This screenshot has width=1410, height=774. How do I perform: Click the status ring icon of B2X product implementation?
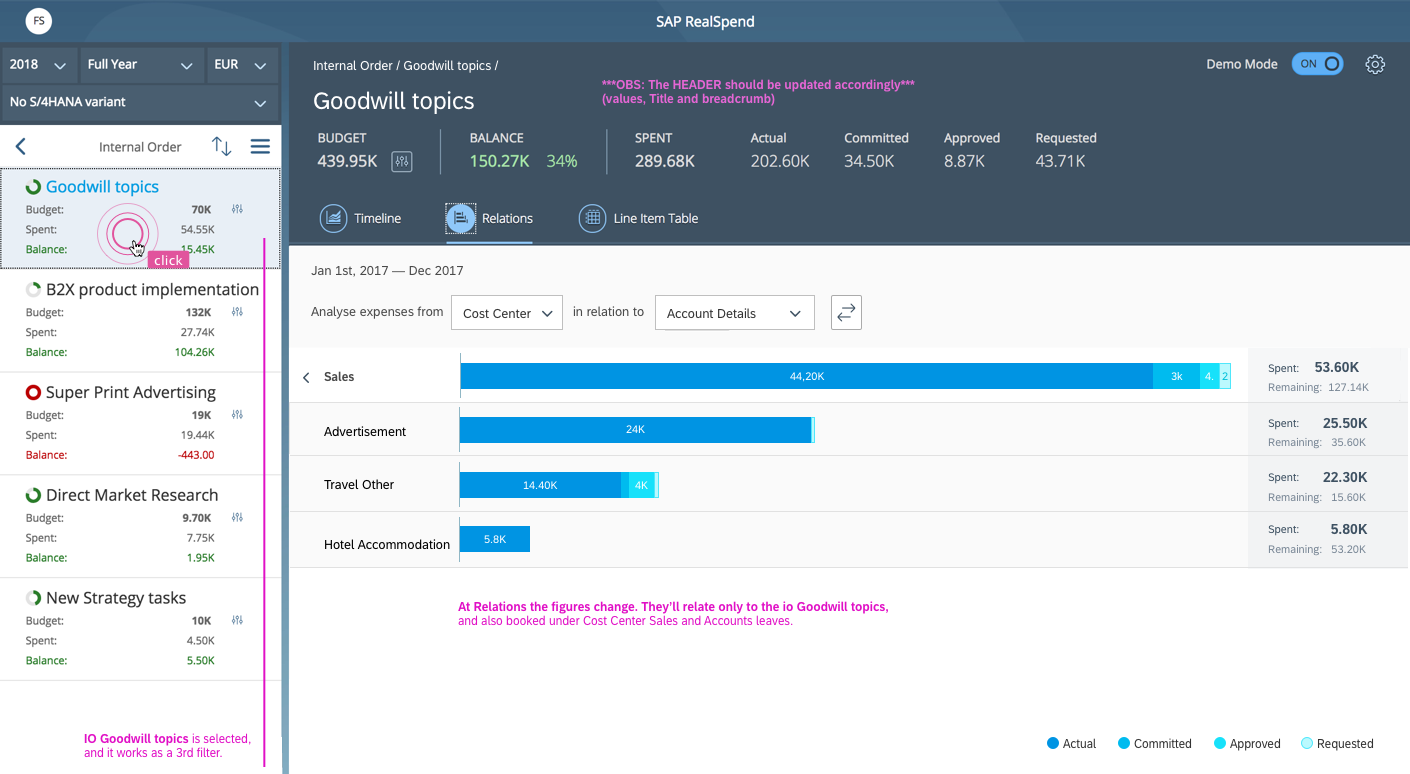[33, 290]
